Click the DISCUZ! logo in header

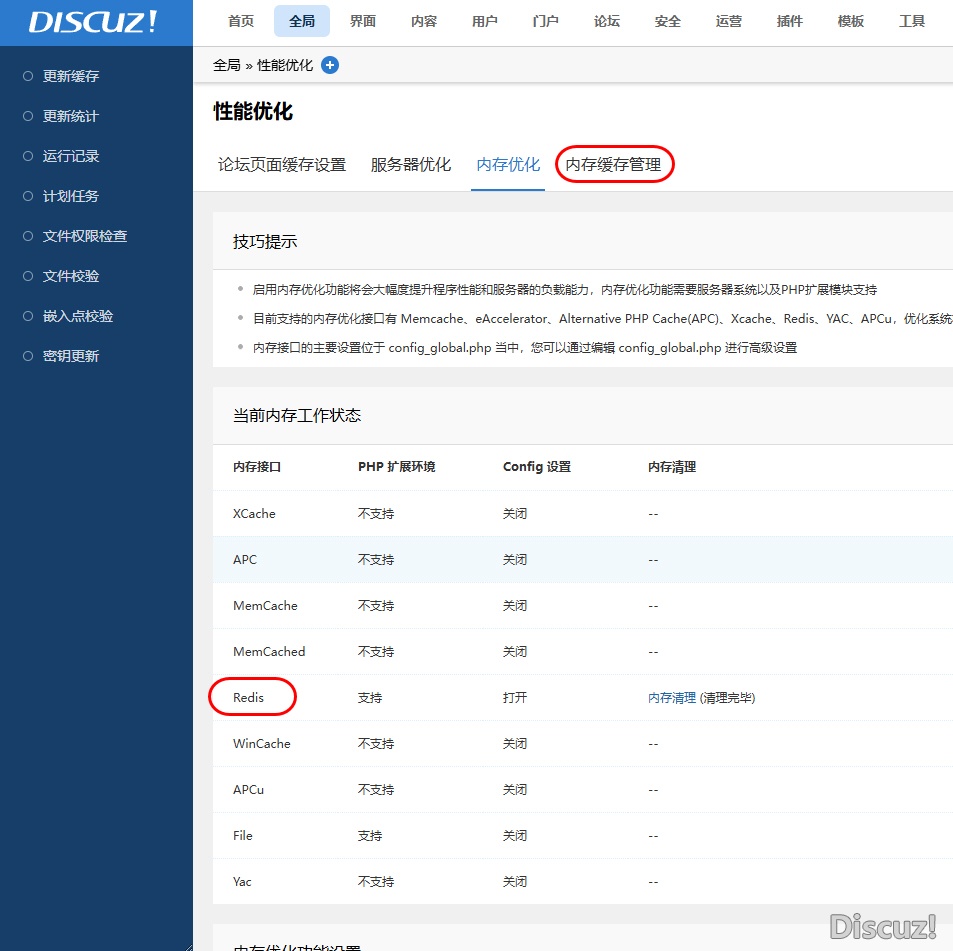click(x=93, y=22)
